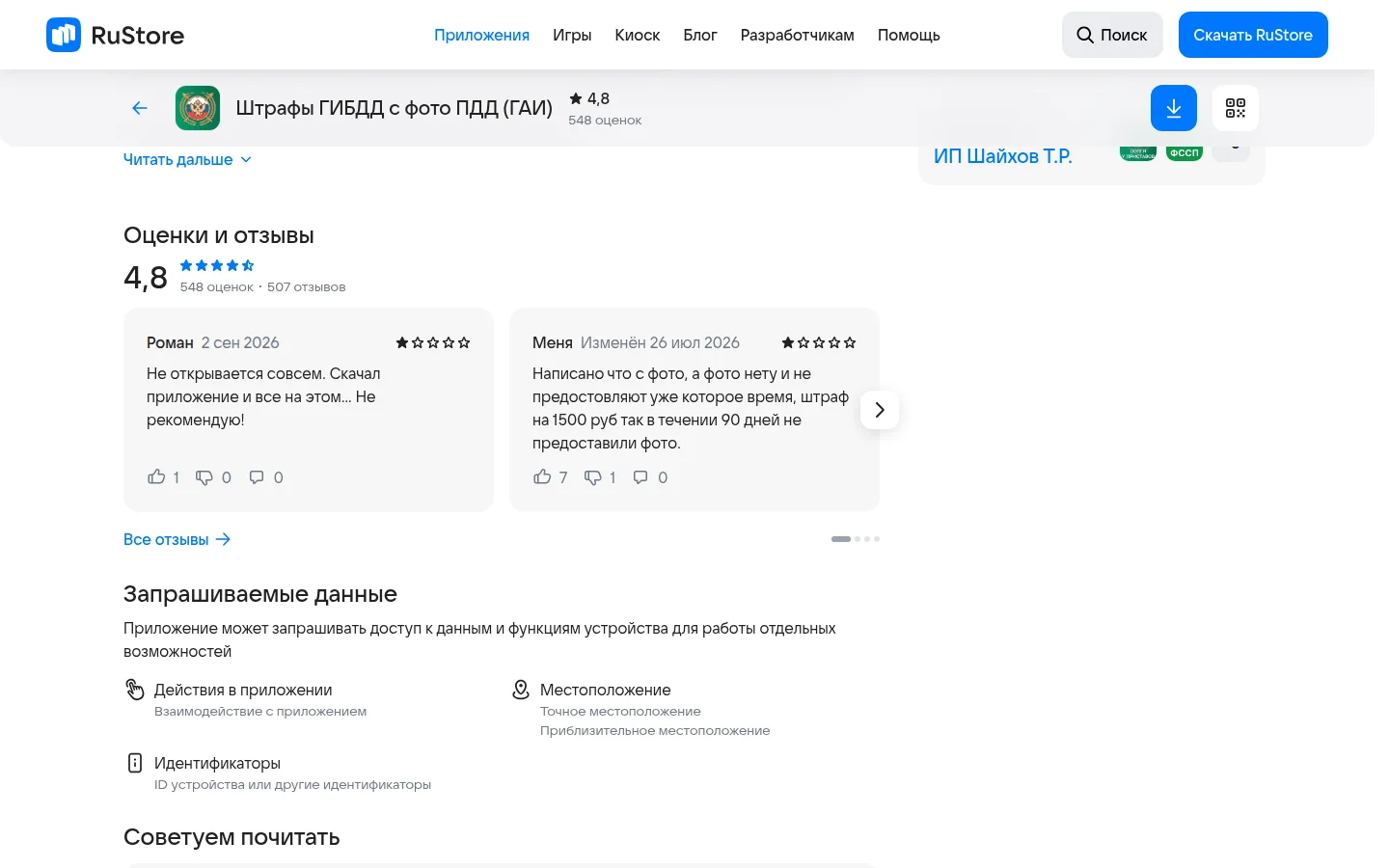Click the Местоположение pin icon
Viewport: 1389px width, 868px height.
tap(521, 690)
